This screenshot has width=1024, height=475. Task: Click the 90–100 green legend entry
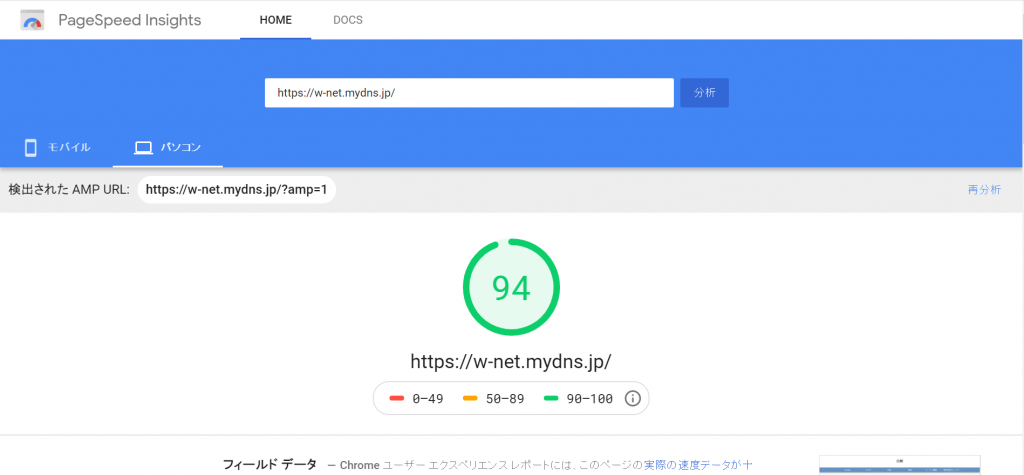(578, 399)
